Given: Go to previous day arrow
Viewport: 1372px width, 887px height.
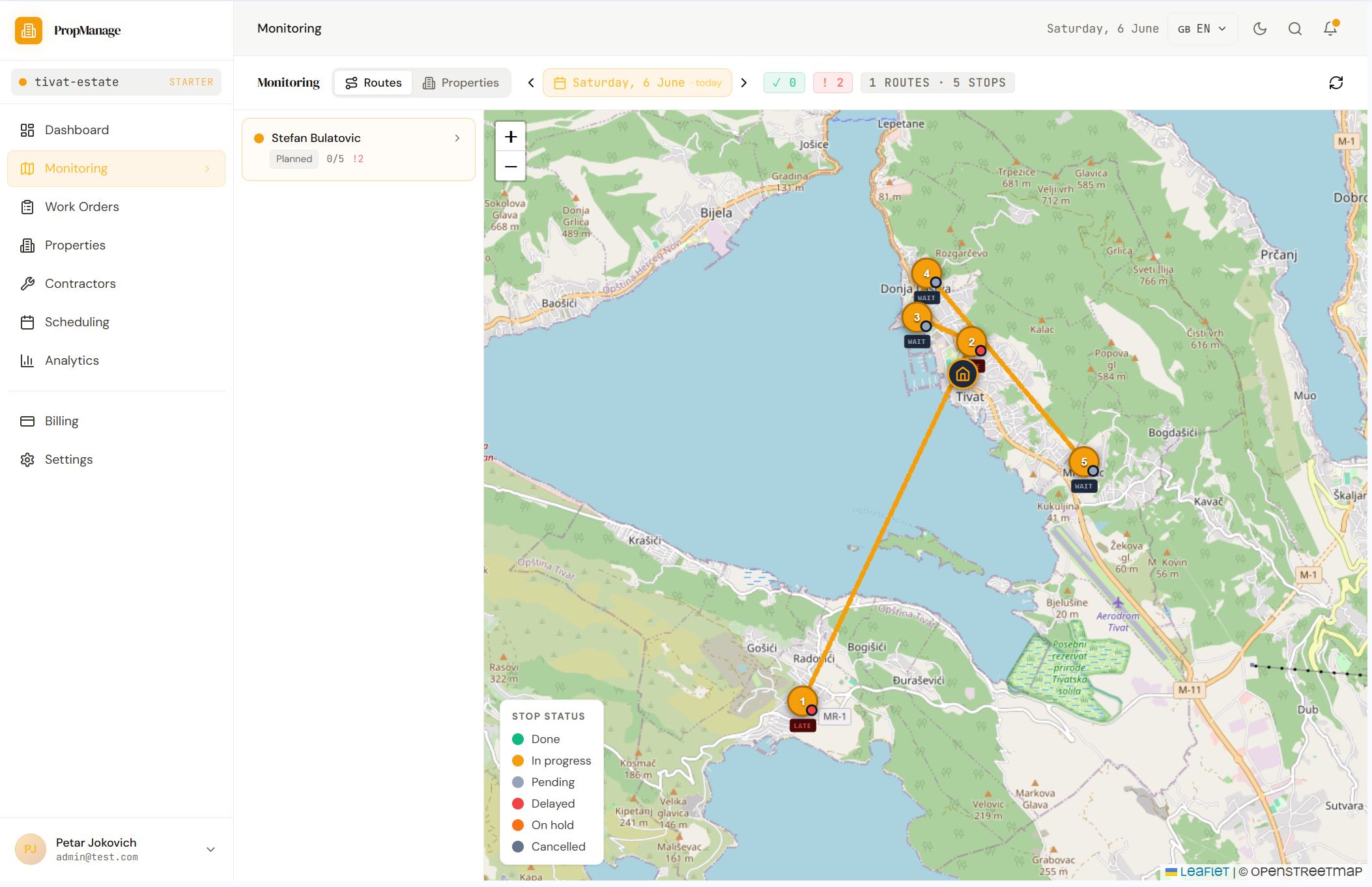Looking at the screenshot, I should [x=531, y=83].
